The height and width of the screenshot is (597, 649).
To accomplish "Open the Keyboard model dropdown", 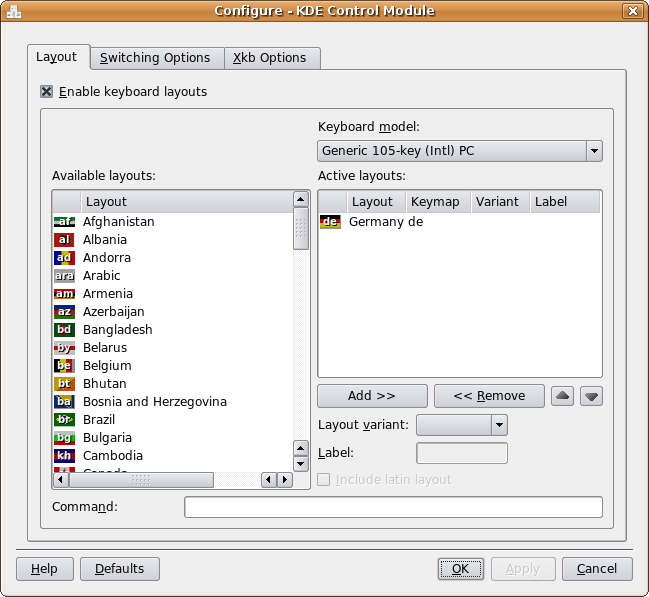I will pos(460,151).
